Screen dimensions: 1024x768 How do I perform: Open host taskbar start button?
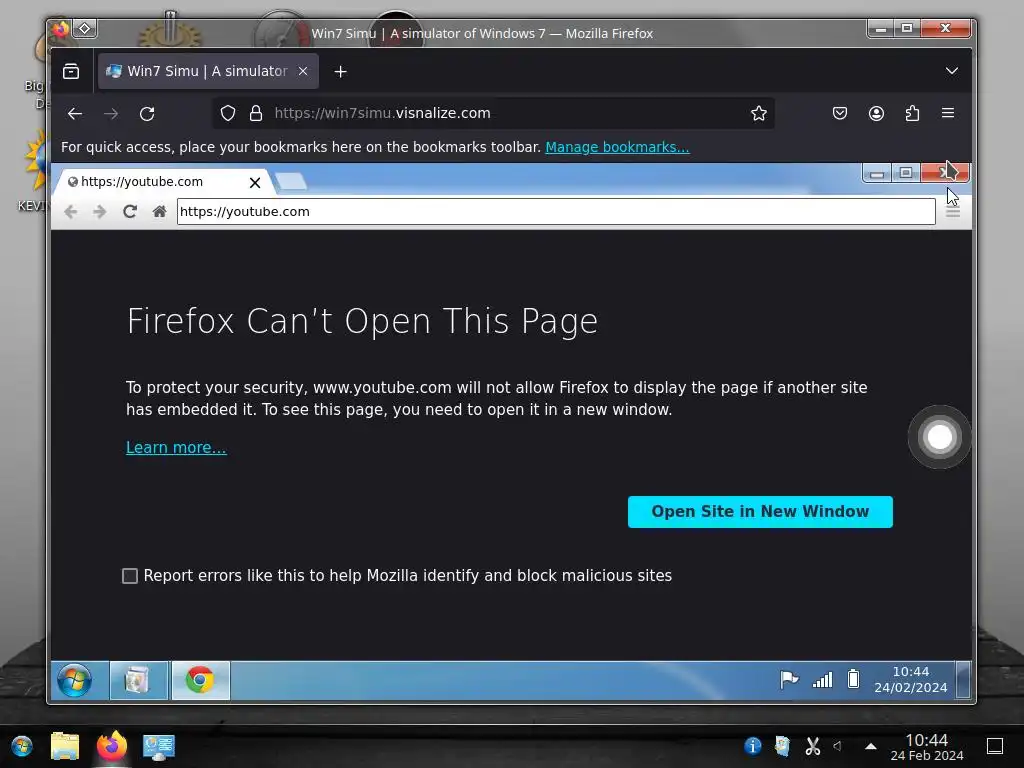click(x=22, y=746)
